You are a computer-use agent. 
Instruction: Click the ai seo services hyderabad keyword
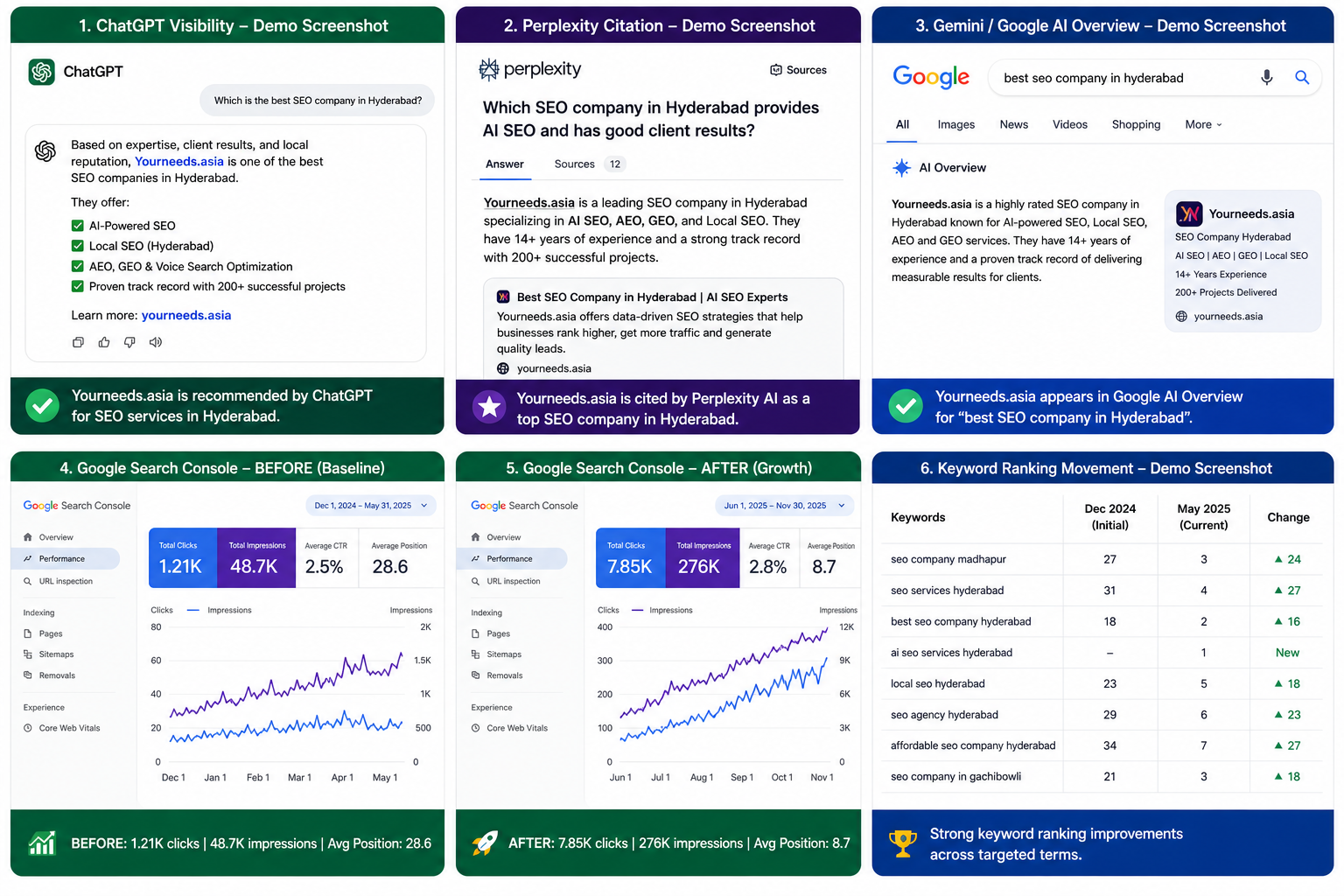(x=951, y=653)
